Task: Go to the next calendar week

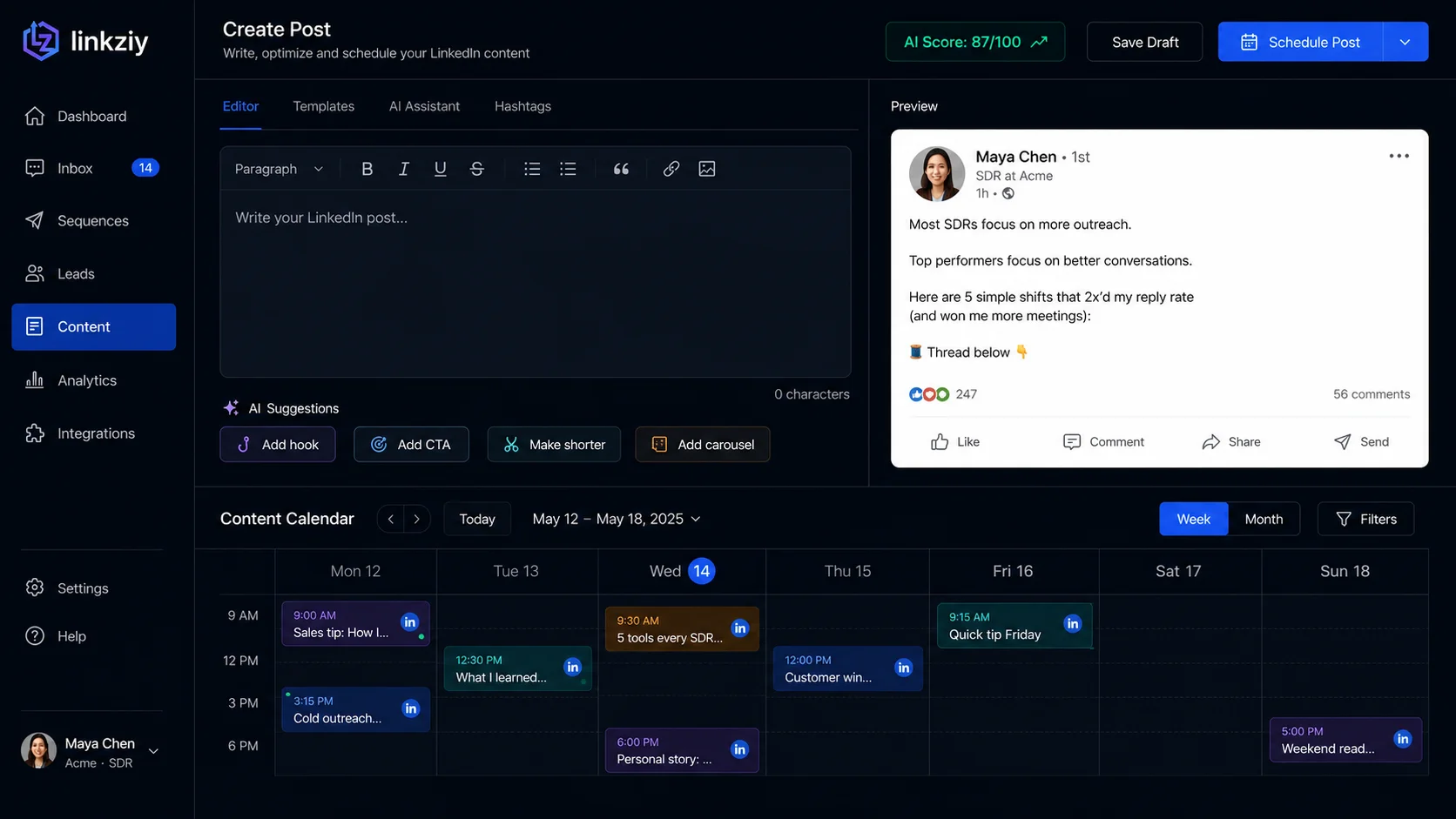Action: pos(417,519)
